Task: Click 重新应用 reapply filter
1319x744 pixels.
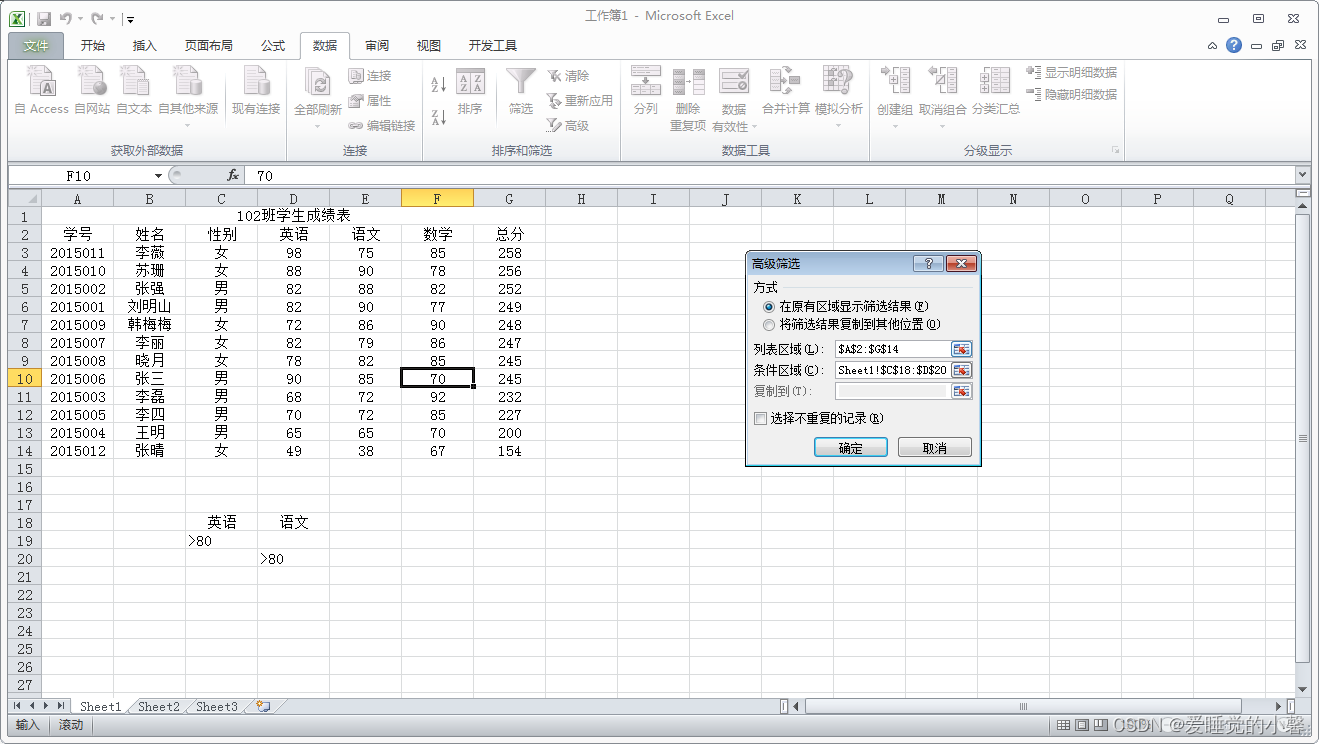Action: point(579,101)
